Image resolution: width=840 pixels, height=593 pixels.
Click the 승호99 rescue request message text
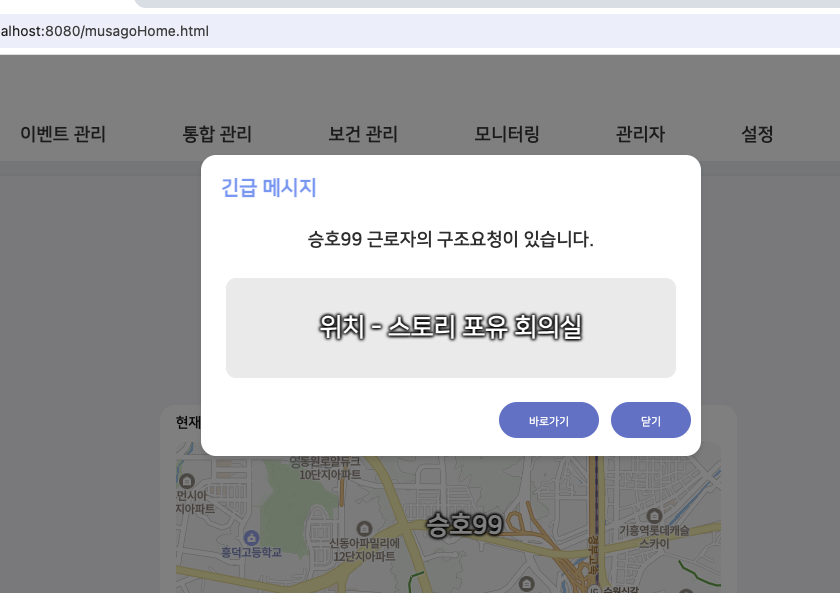[450, 240]
